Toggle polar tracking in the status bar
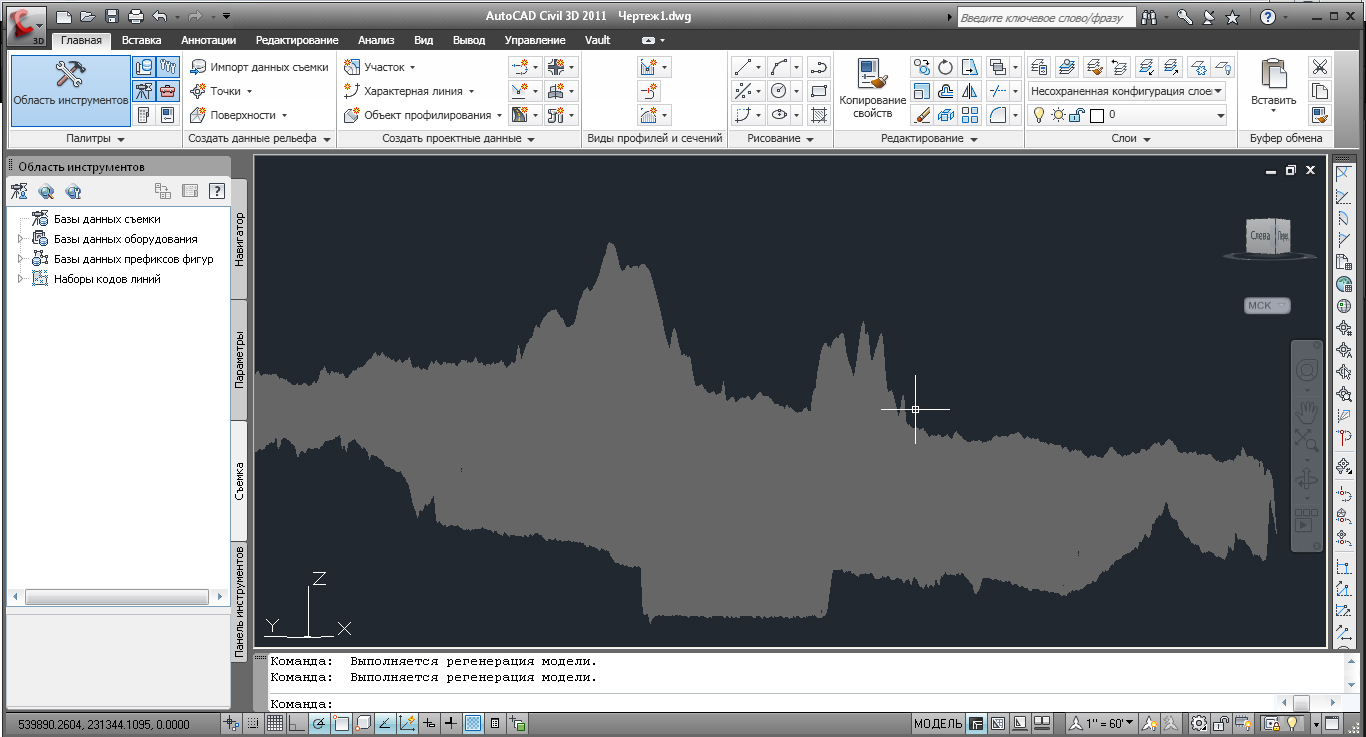This screenshot has height=737, width=1366. (320, 723)
